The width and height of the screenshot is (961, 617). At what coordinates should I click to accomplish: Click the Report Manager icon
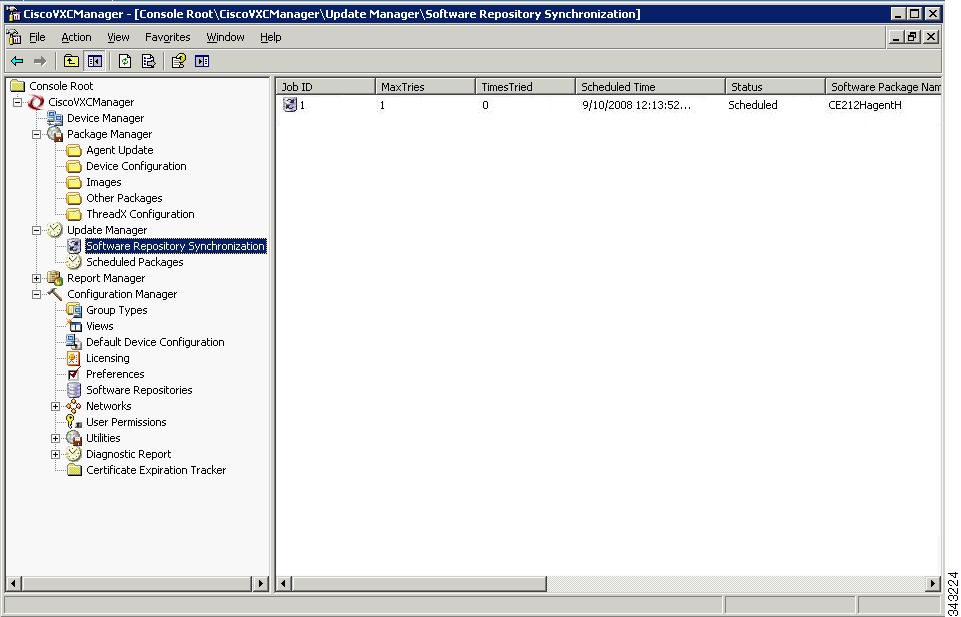[55, 278]
